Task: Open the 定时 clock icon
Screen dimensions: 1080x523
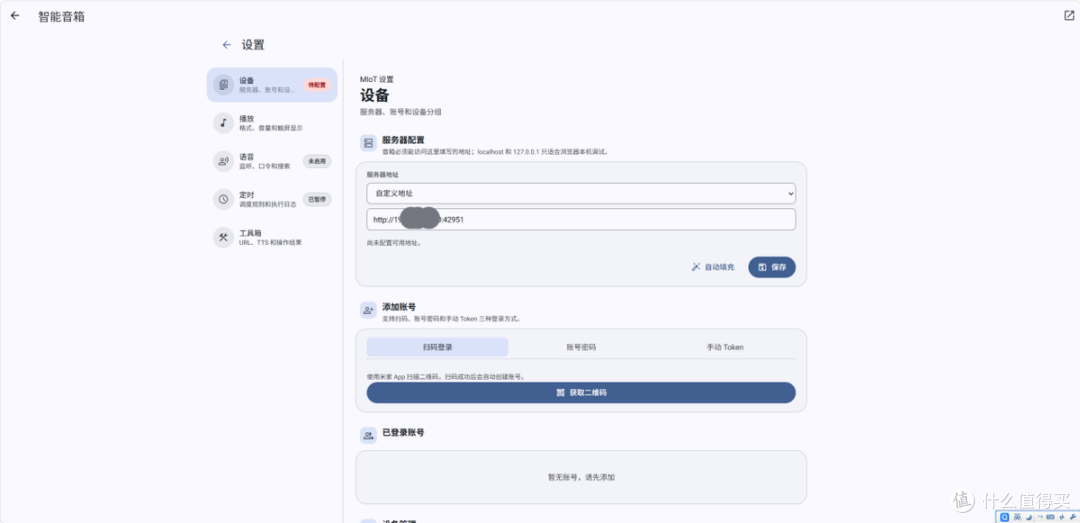Action: pos(223,199)
